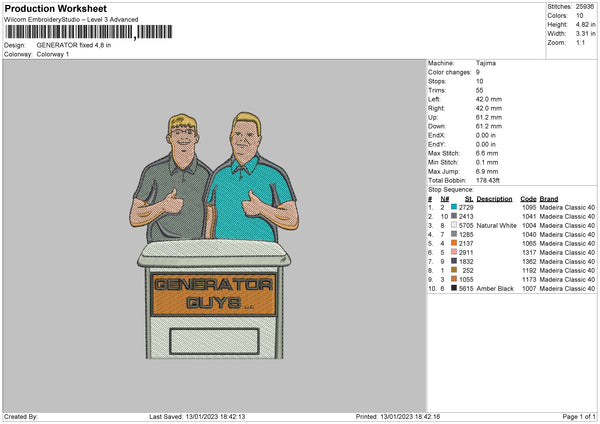Click stitch count 5705 in row 3
This screenshot has width=600, height=424.
[466, 225]
